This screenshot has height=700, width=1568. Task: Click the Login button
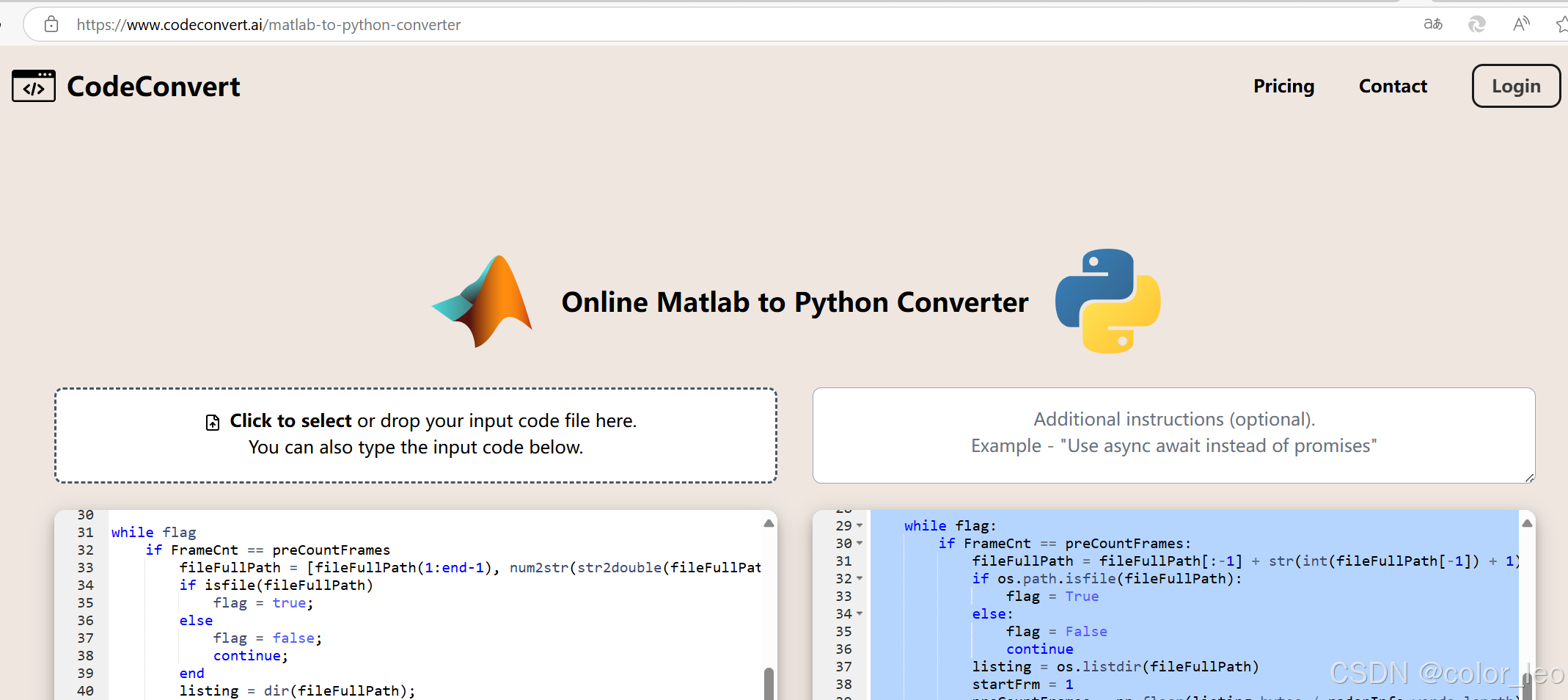pyautogui.click(x=1515, y=86)
